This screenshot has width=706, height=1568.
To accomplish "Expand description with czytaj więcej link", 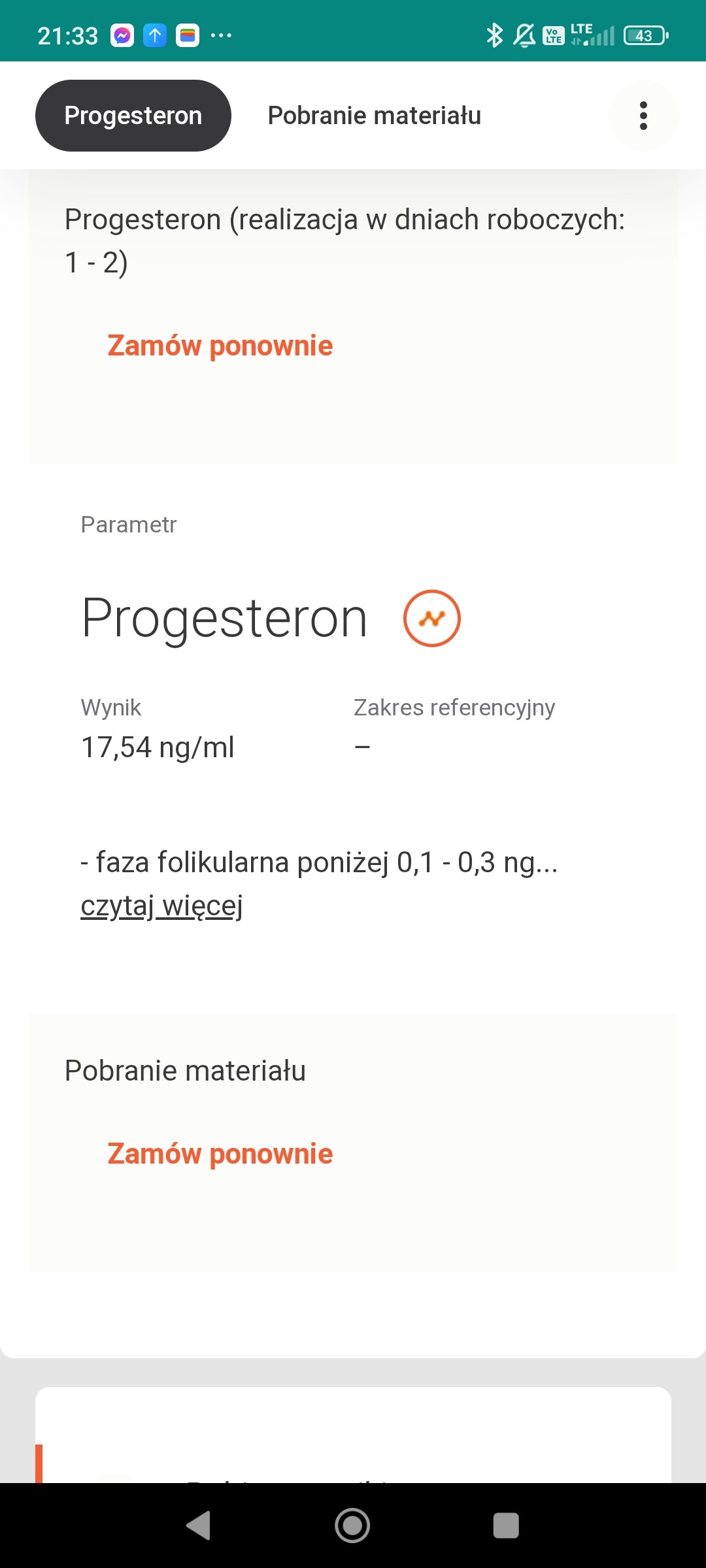I will click(x=161, y=906).
